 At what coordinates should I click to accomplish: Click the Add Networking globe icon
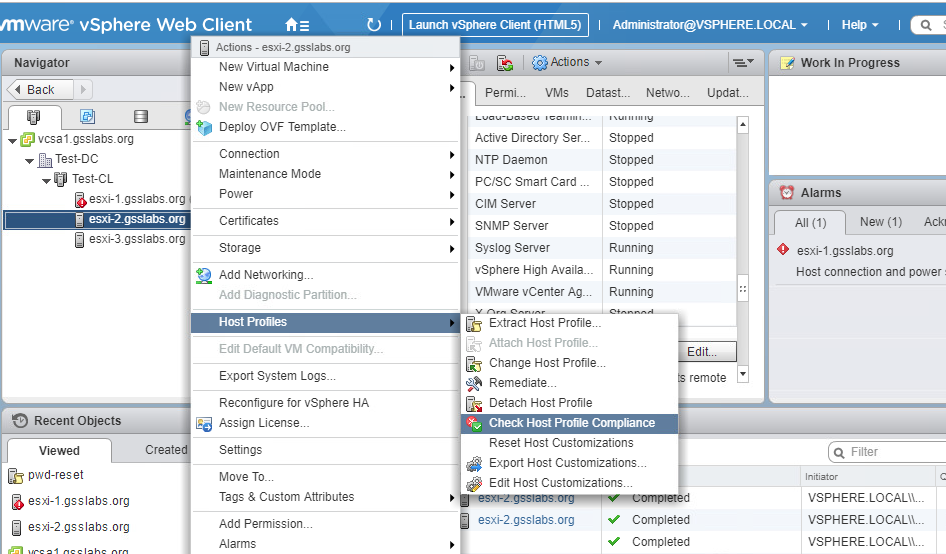(204, 275)
